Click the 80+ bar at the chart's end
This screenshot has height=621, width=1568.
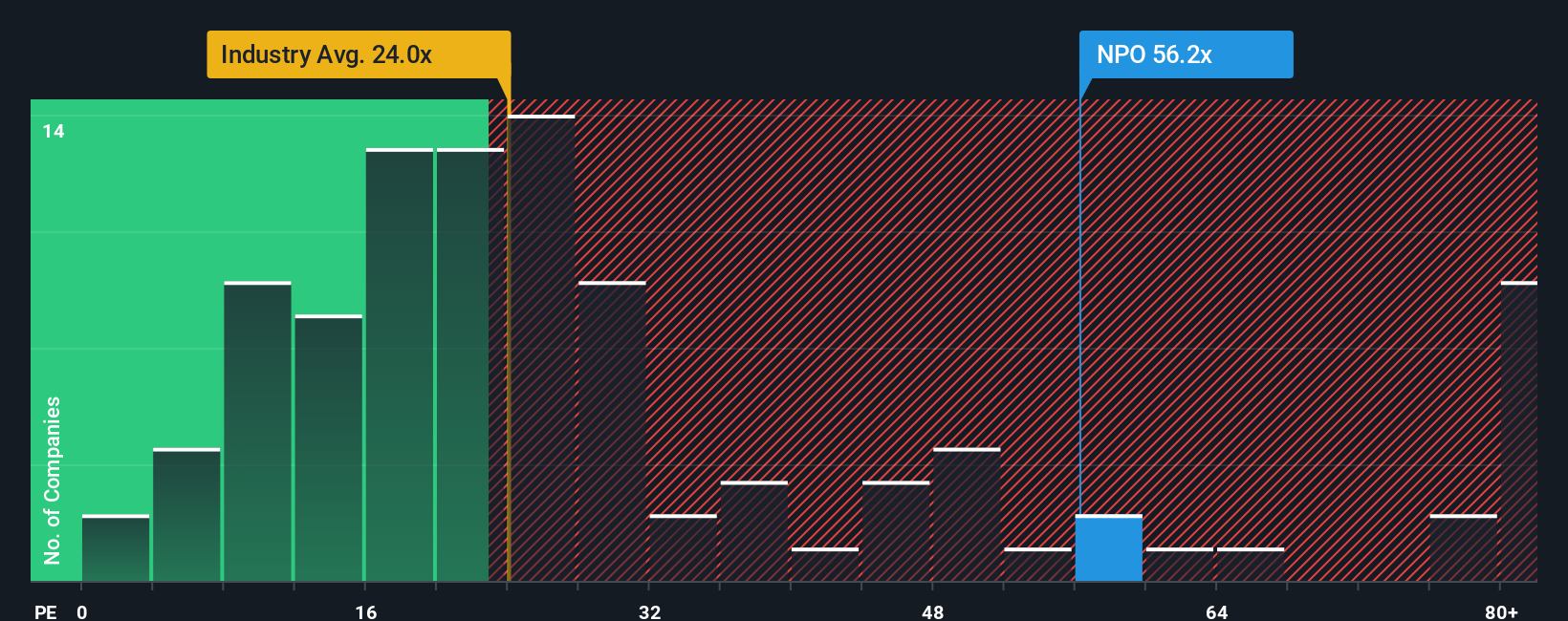1519,432
